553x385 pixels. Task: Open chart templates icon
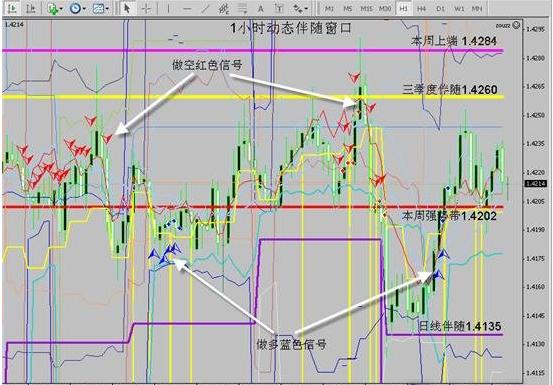(x=98, y=8)
